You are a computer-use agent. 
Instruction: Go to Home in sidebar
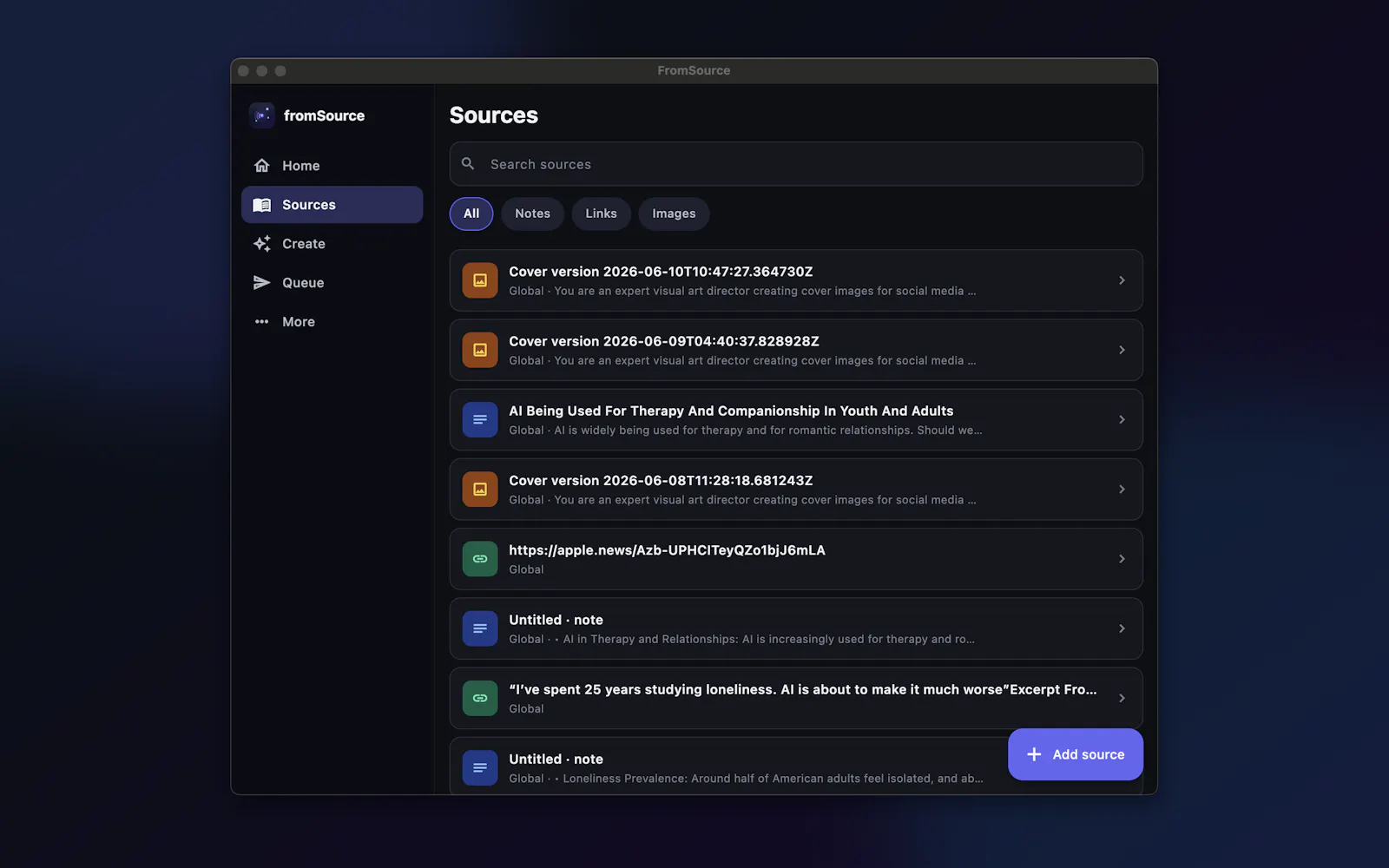click(x=300, y=166)
